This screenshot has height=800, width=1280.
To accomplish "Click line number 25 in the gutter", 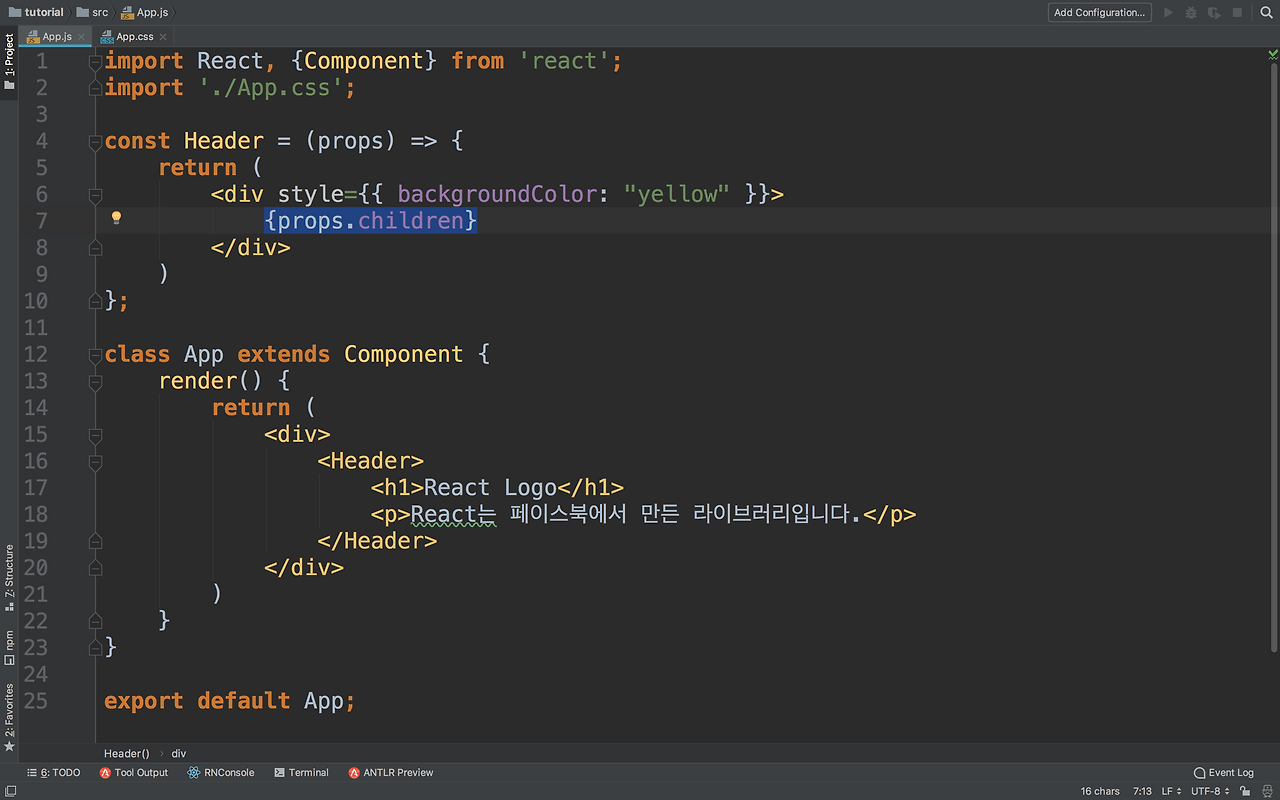I will click(x=35, y=701).
